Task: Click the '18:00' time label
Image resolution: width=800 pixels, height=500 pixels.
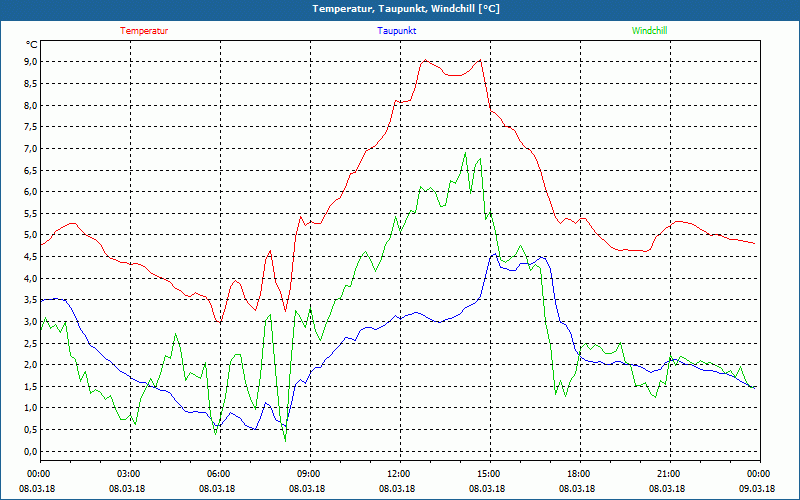Action: (x=580, y=474)
